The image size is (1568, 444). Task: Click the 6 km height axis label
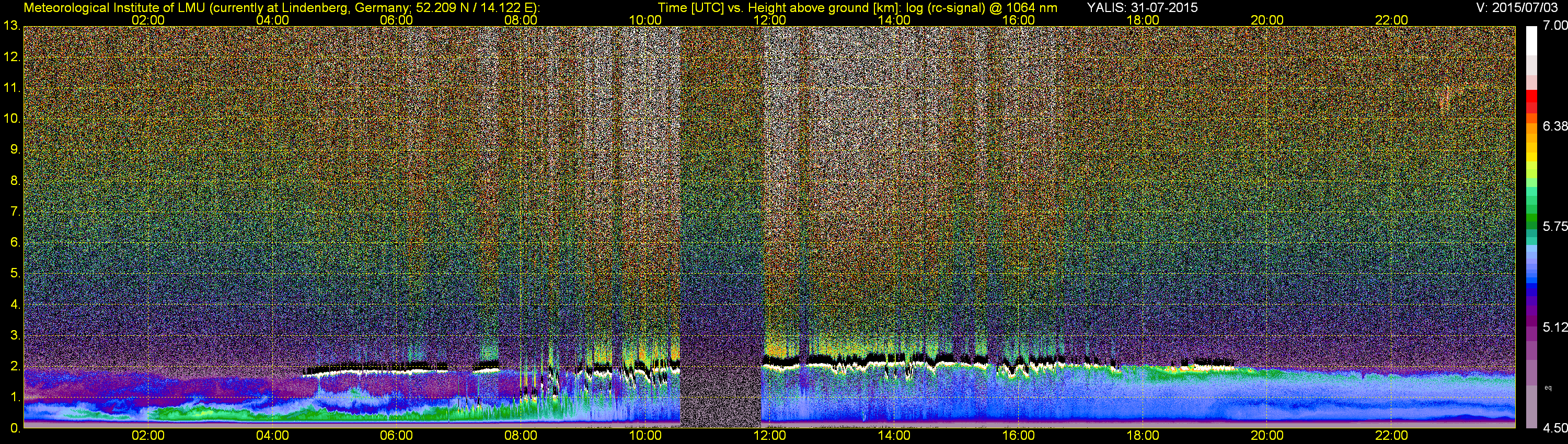click(x=15, y=242)
